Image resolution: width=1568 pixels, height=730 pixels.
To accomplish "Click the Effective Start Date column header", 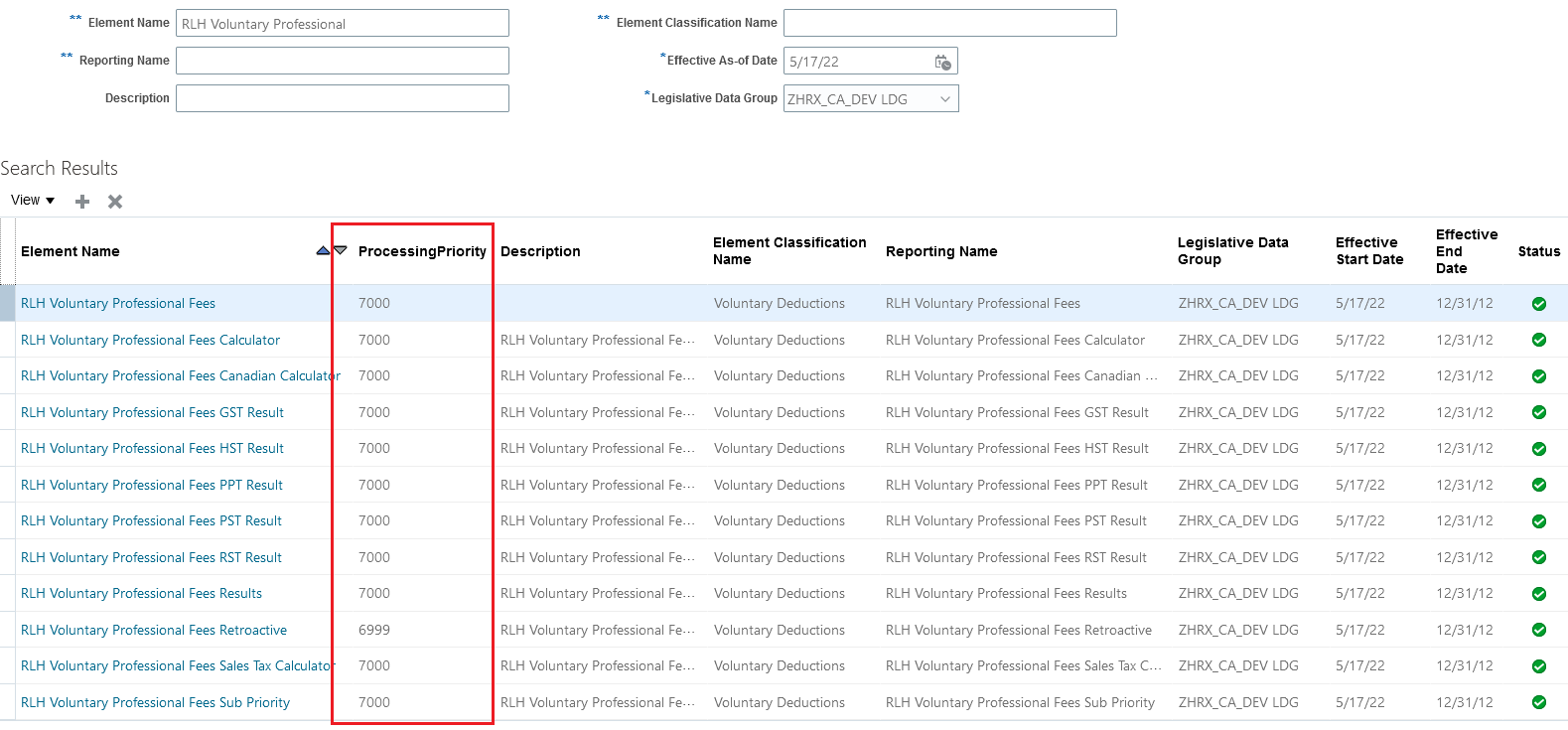I will click(x=1369, y=251).
